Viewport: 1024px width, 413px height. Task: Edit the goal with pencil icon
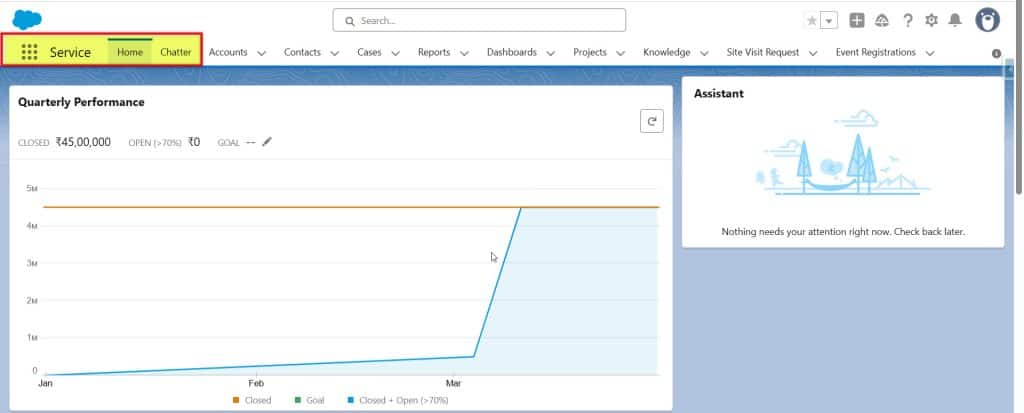pyautogui.click(x=266, y=142)
